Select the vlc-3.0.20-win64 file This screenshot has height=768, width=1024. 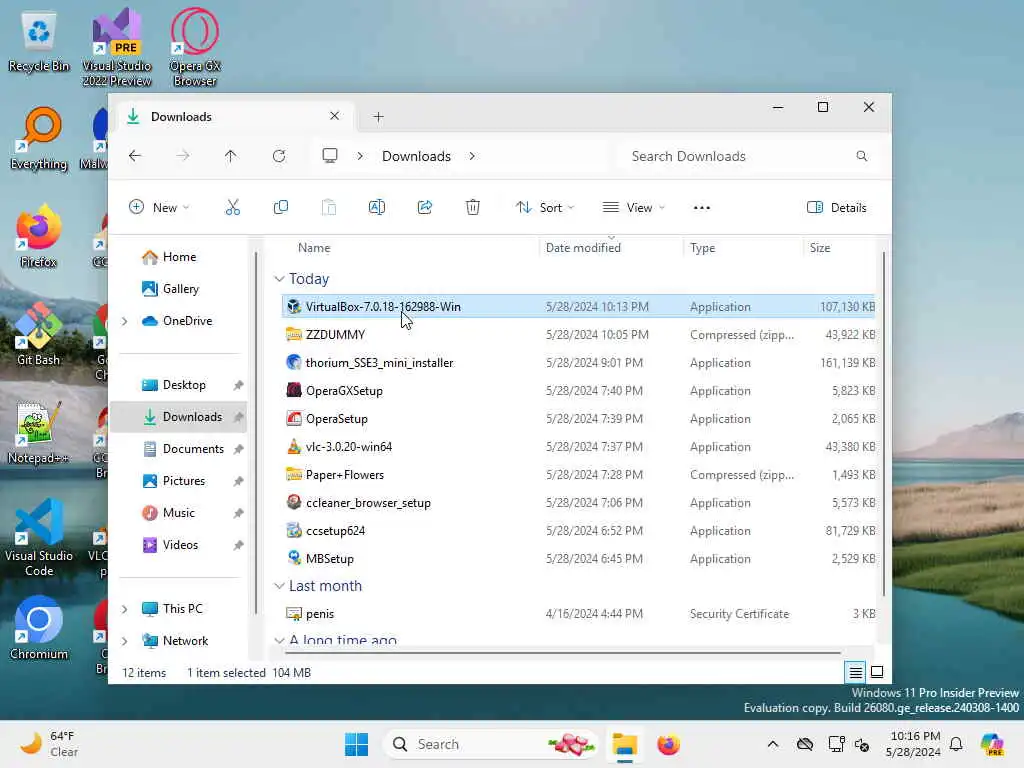pos(578,447)
